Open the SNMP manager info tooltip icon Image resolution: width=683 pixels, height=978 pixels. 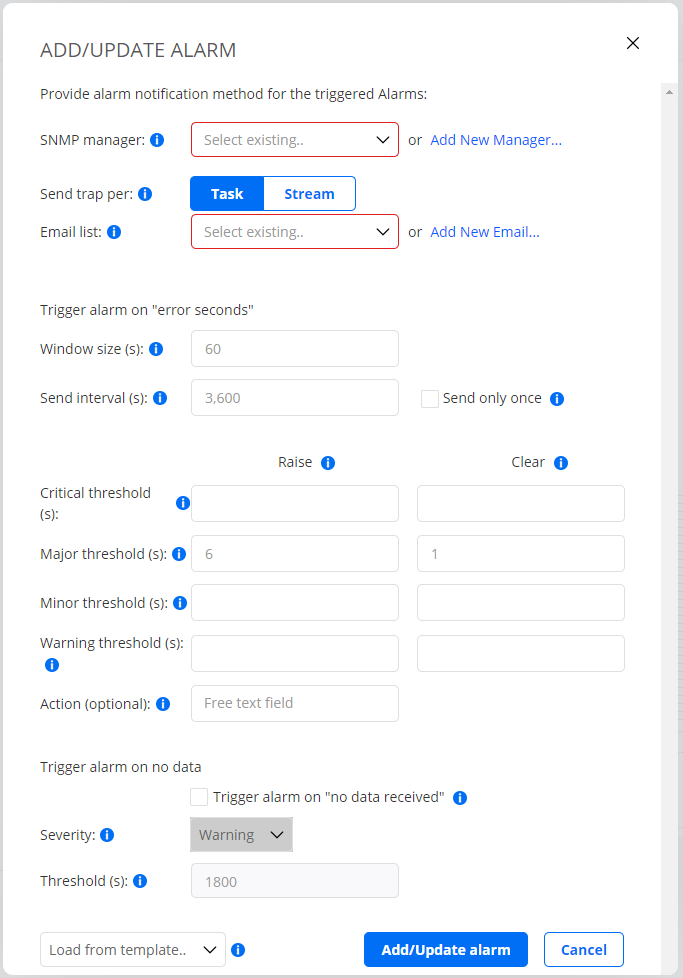(157, 140)
